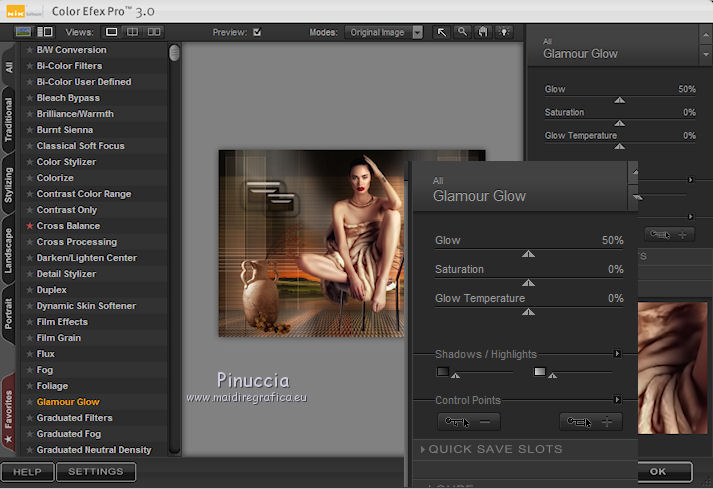Screen dimensions: 713x489
Task: Switch to split preview view
Action: (132, 32)
